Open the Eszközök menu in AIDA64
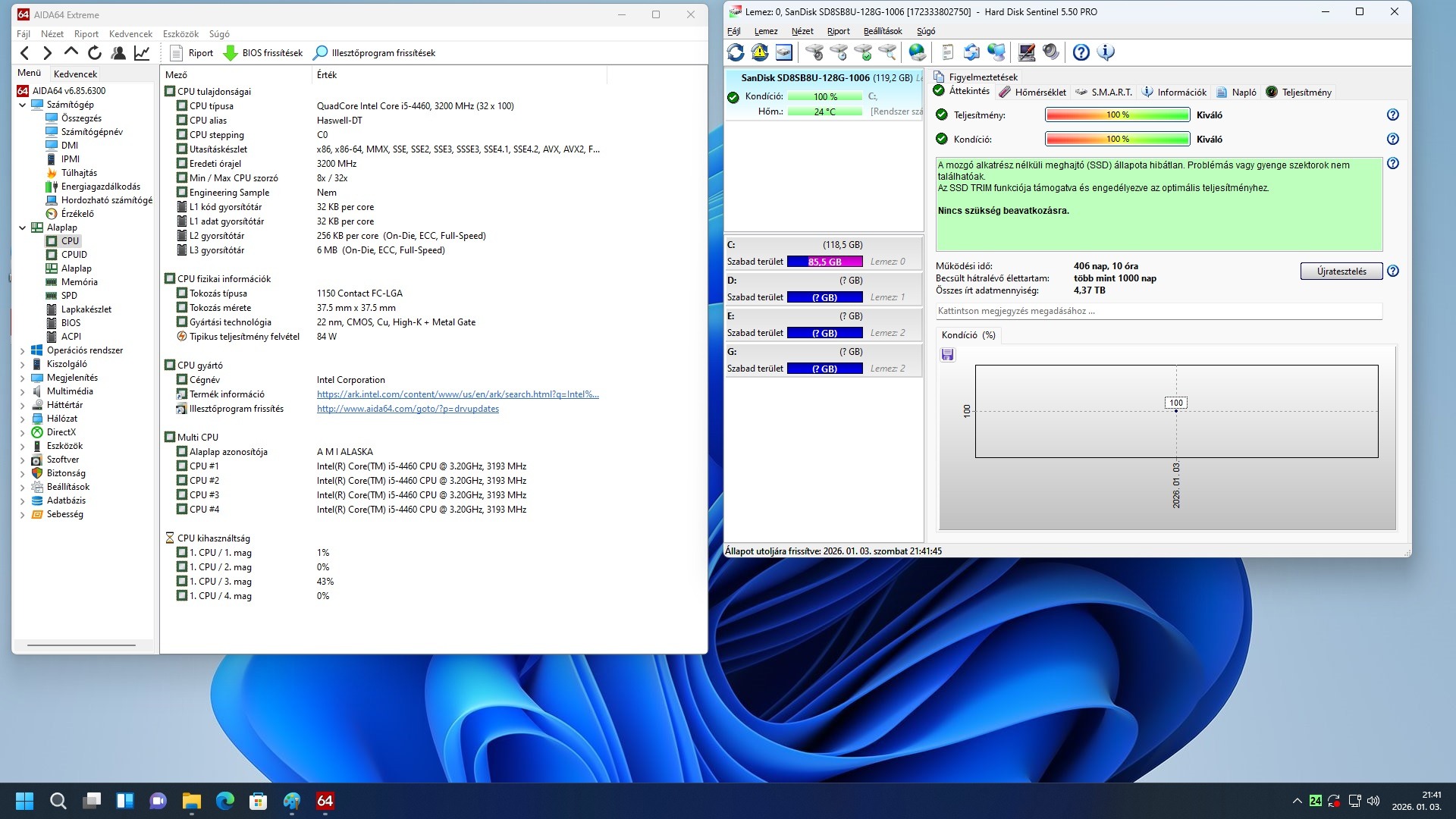This screenshot has height=819, width=1456. [x=180, y=34]
